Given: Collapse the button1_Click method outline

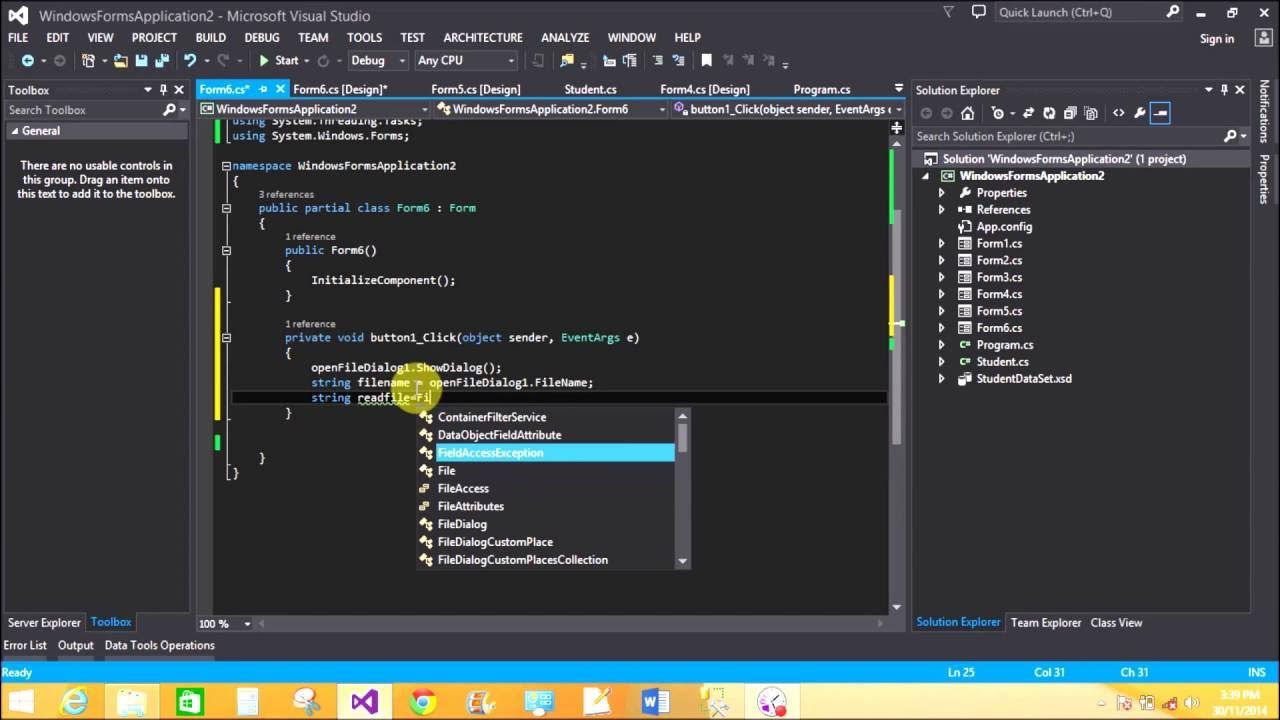Looking at the screenshot, I should point(226,338).
